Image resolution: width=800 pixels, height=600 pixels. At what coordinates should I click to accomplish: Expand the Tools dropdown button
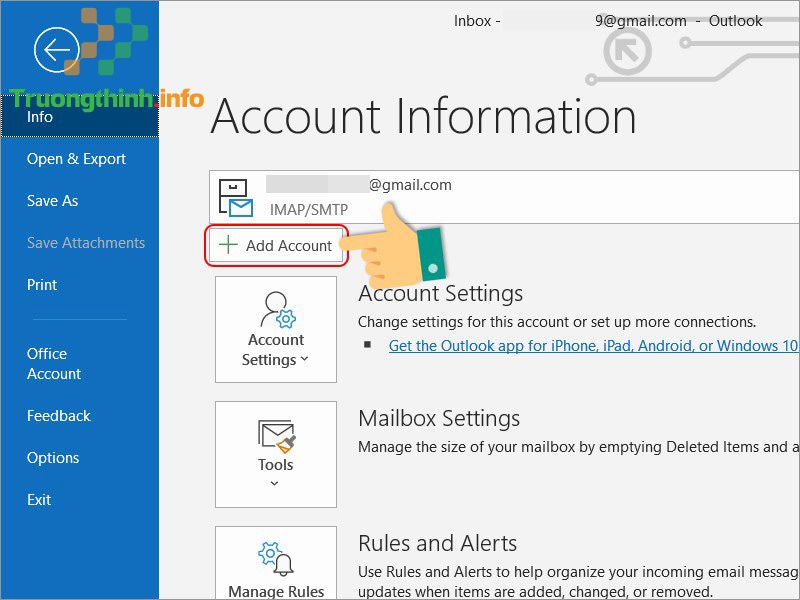(x=276, y=455)
